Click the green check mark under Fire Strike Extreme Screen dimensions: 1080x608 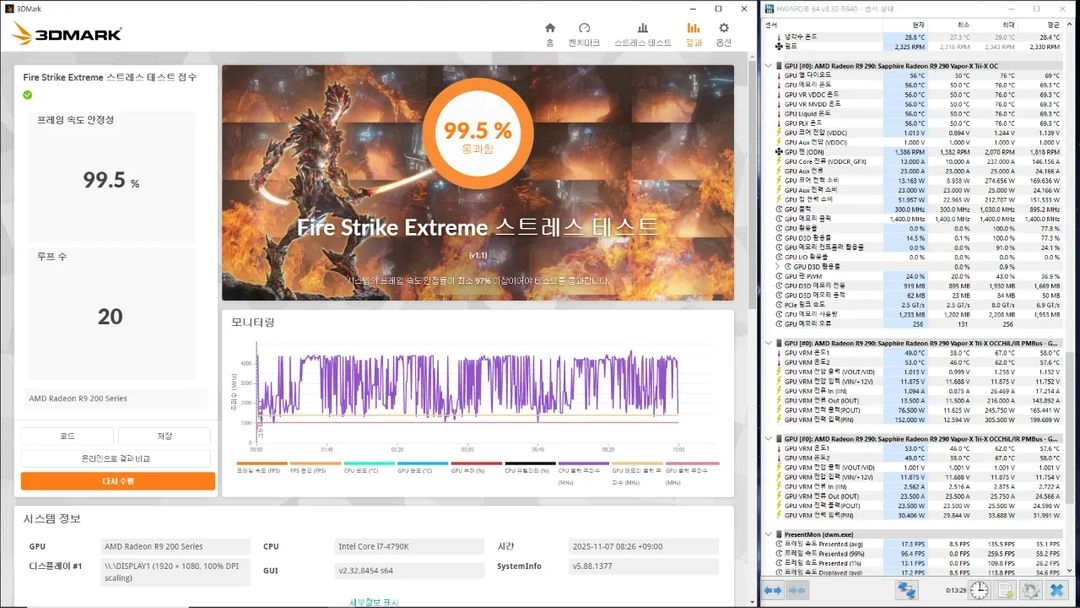(28, 95)
